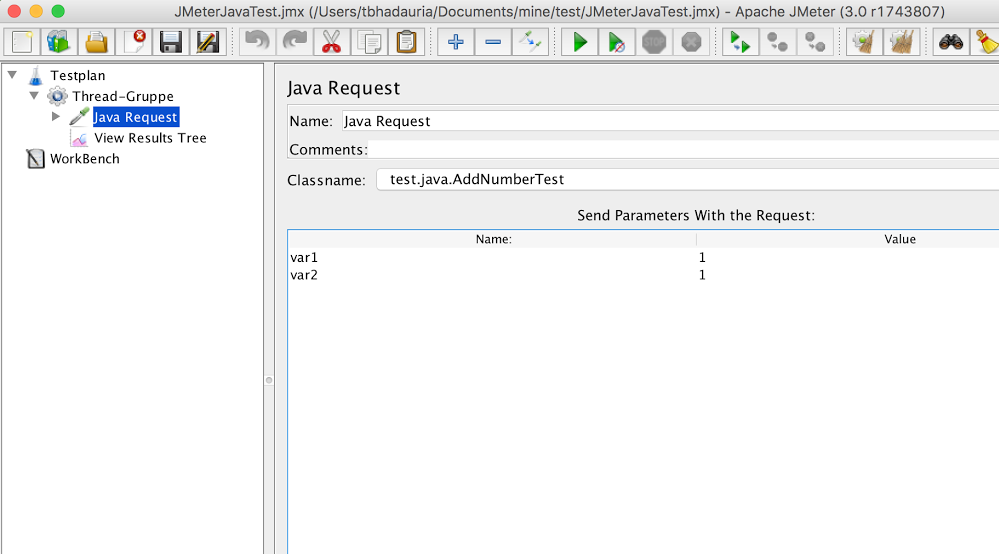
Task: Expand the Java Request node arrow
Action: (56, 117)
